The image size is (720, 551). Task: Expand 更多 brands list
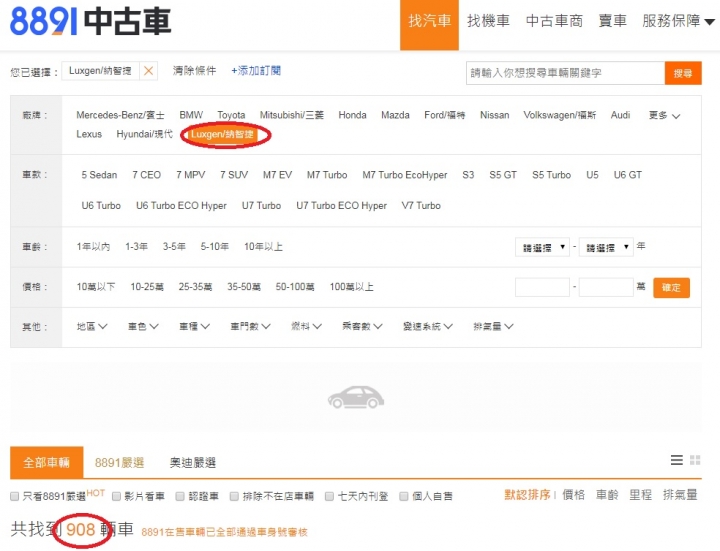(x=664, y=115)
